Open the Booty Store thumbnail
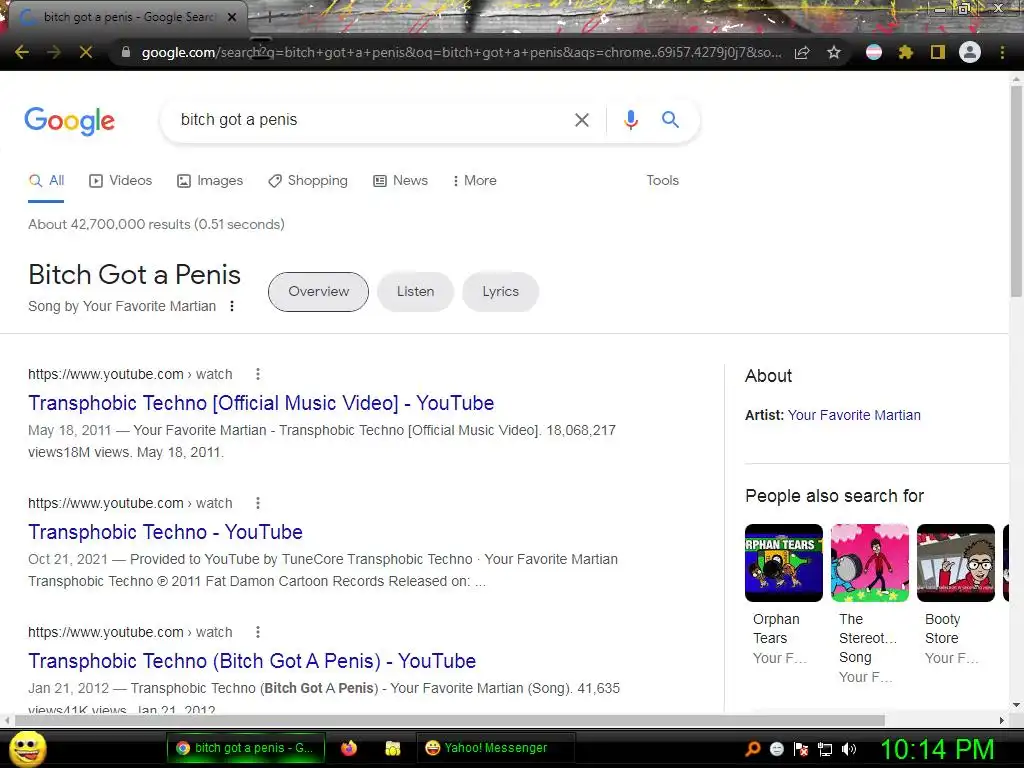This screenshot has height=768, width=1024. [x=955, y=563]
